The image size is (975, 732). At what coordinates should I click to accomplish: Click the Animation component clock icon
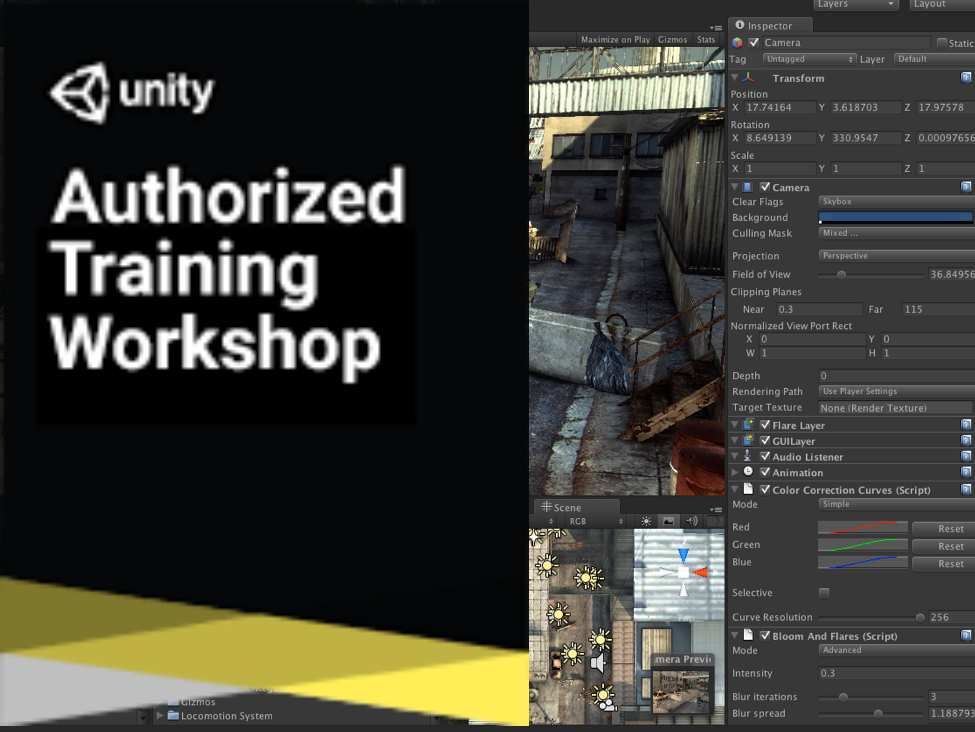(748, 472)
